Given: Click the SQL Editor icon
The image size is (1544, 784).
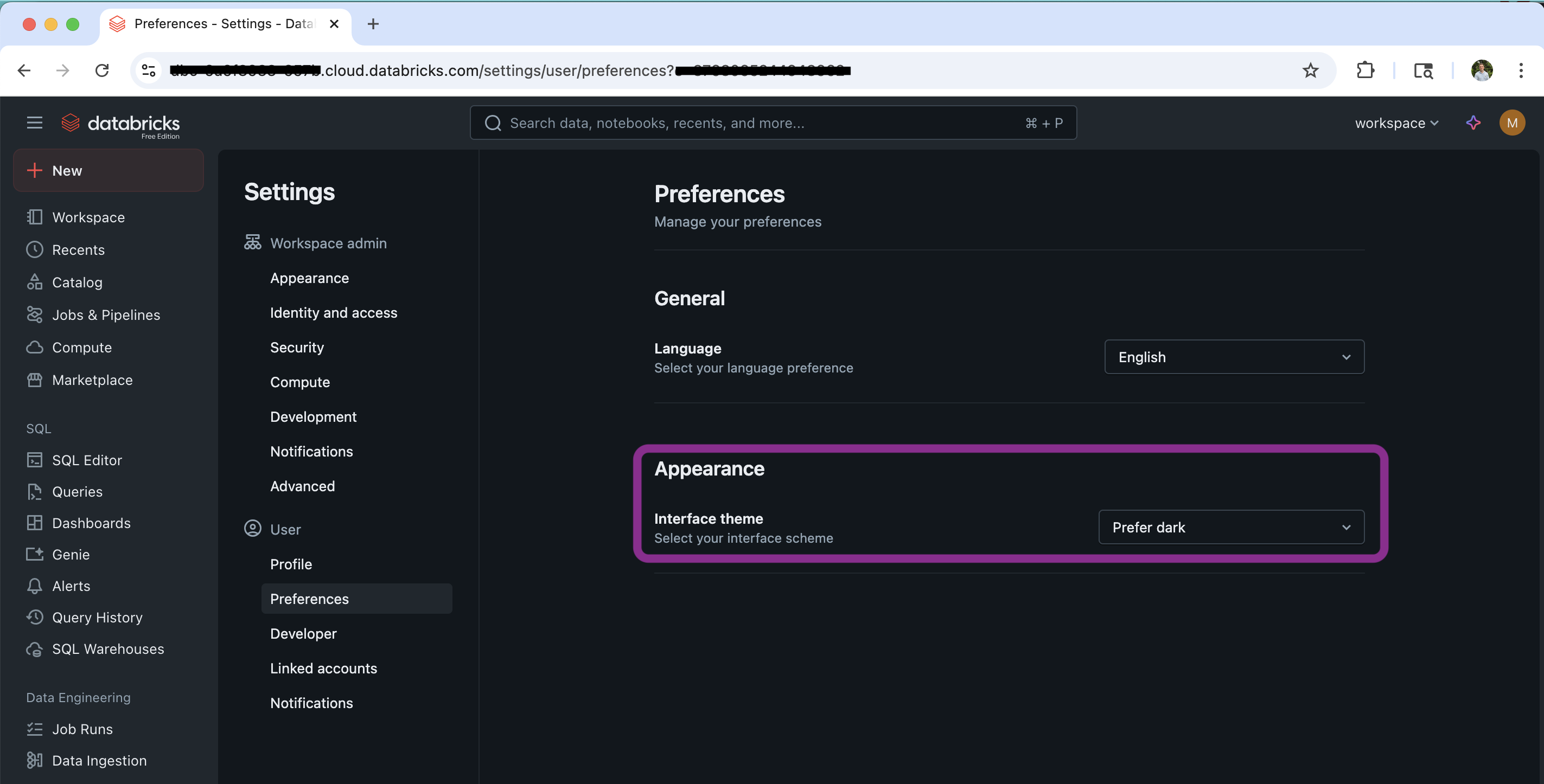Looking at the screenshot, I should click(35, 460).
